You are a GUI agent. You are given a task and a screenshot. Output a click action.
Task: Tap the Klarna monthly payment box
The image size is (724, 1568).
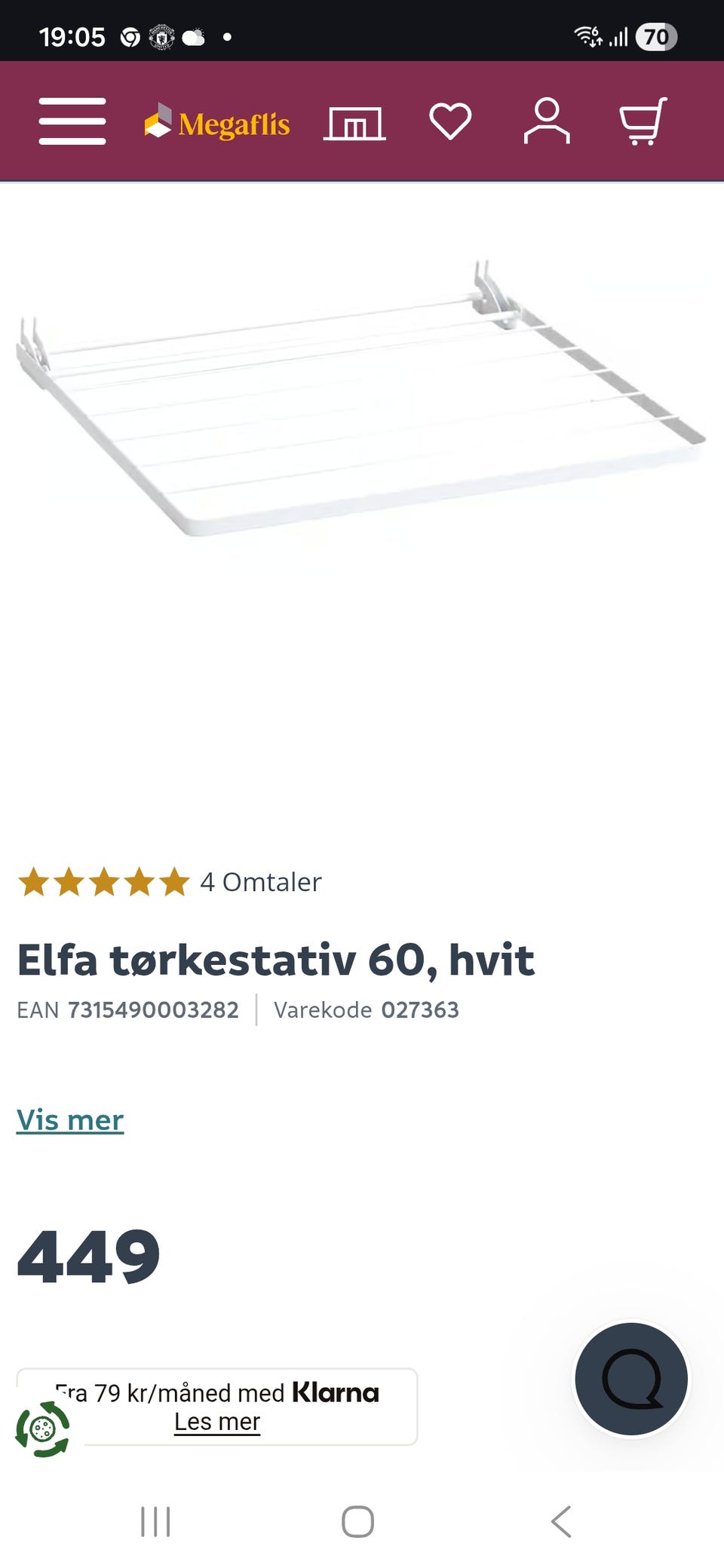pos(217,1407)
